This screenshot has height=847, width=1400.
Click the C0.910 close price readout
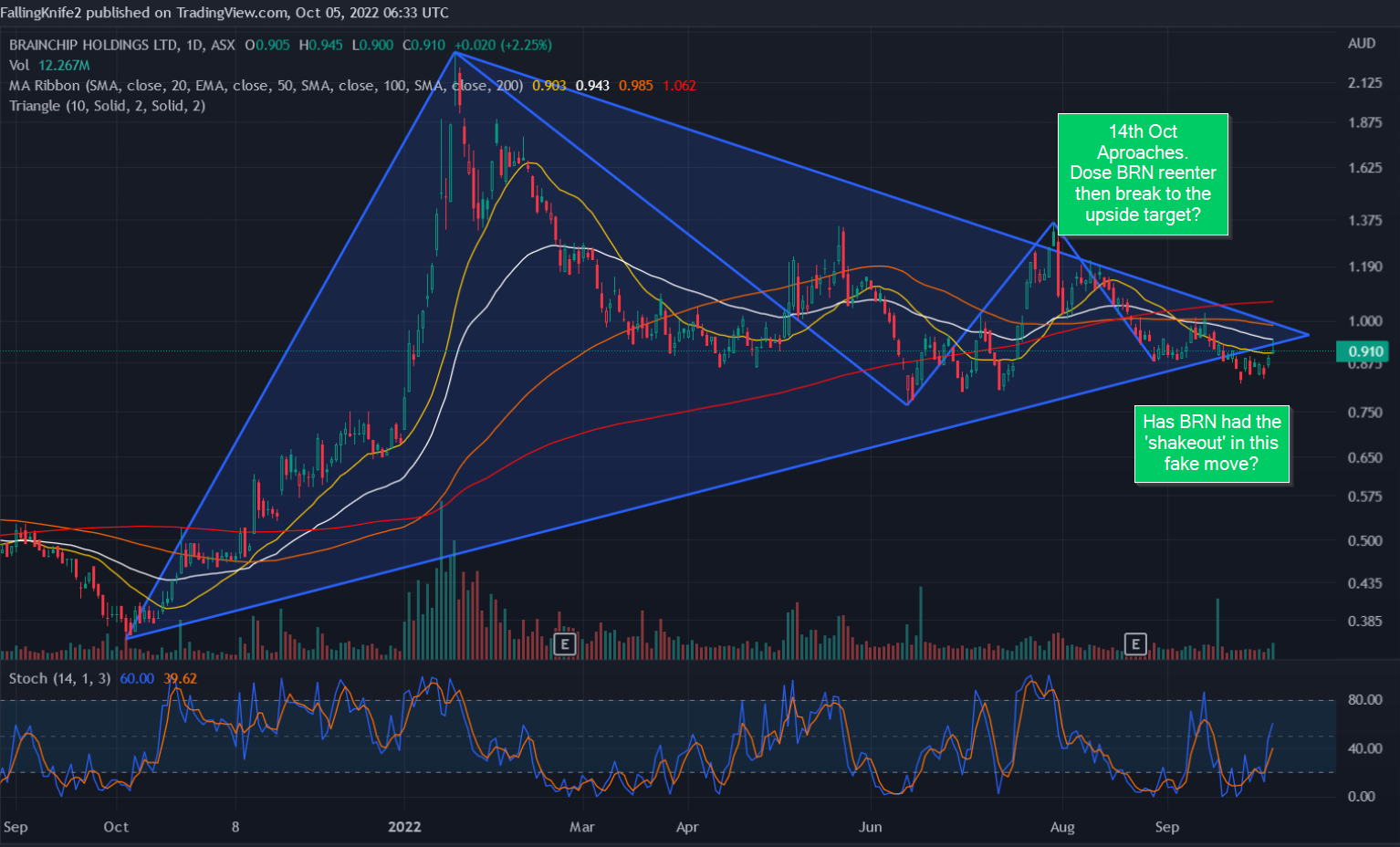tap(423, 45)
